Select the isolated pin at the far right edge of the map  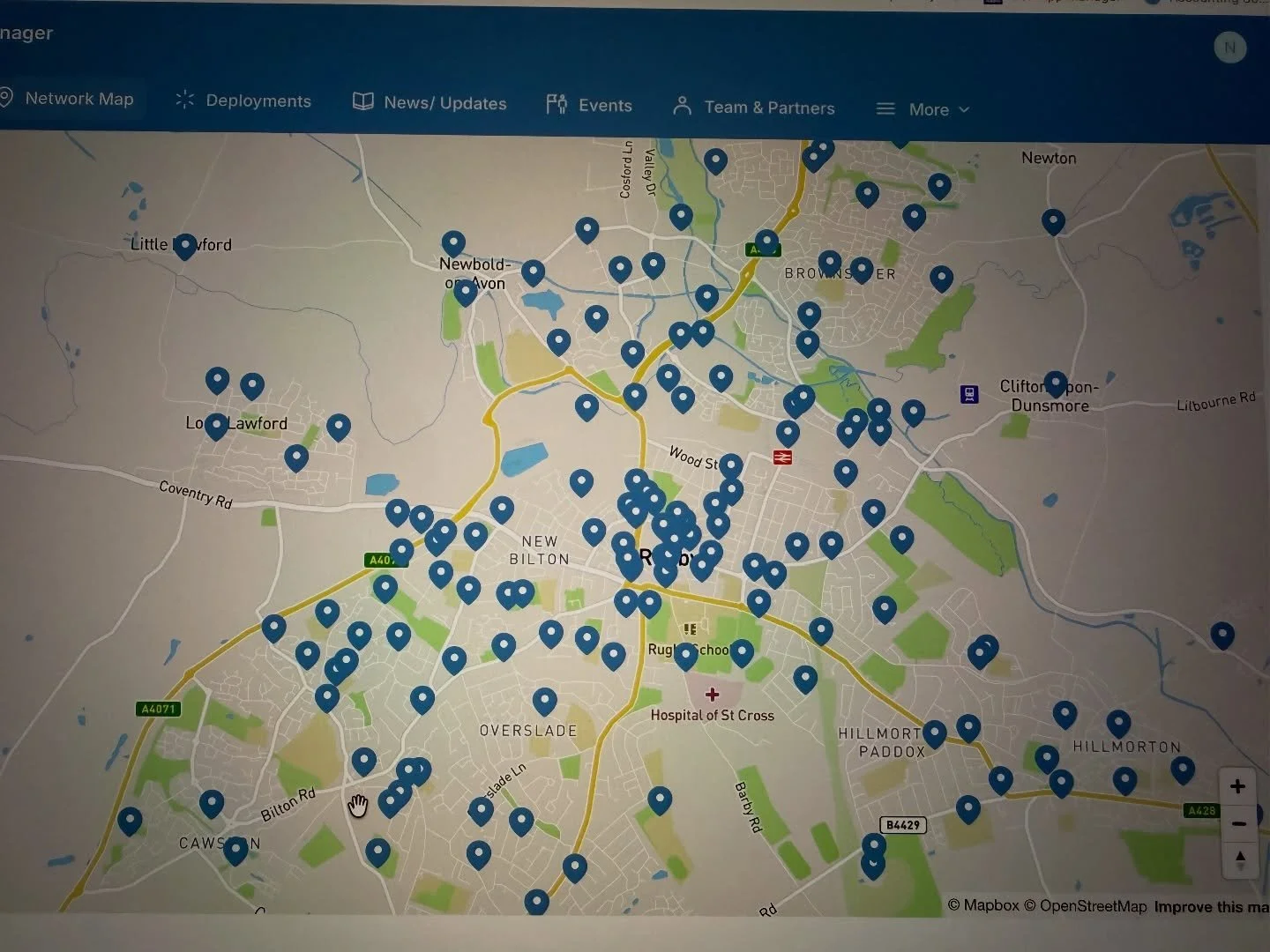coord(1221,635)
